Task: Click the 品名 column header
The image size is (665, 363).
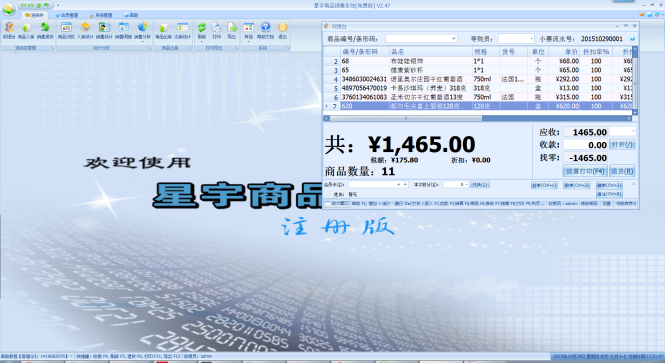Action: pyautogui.click(x=430, y=52)
